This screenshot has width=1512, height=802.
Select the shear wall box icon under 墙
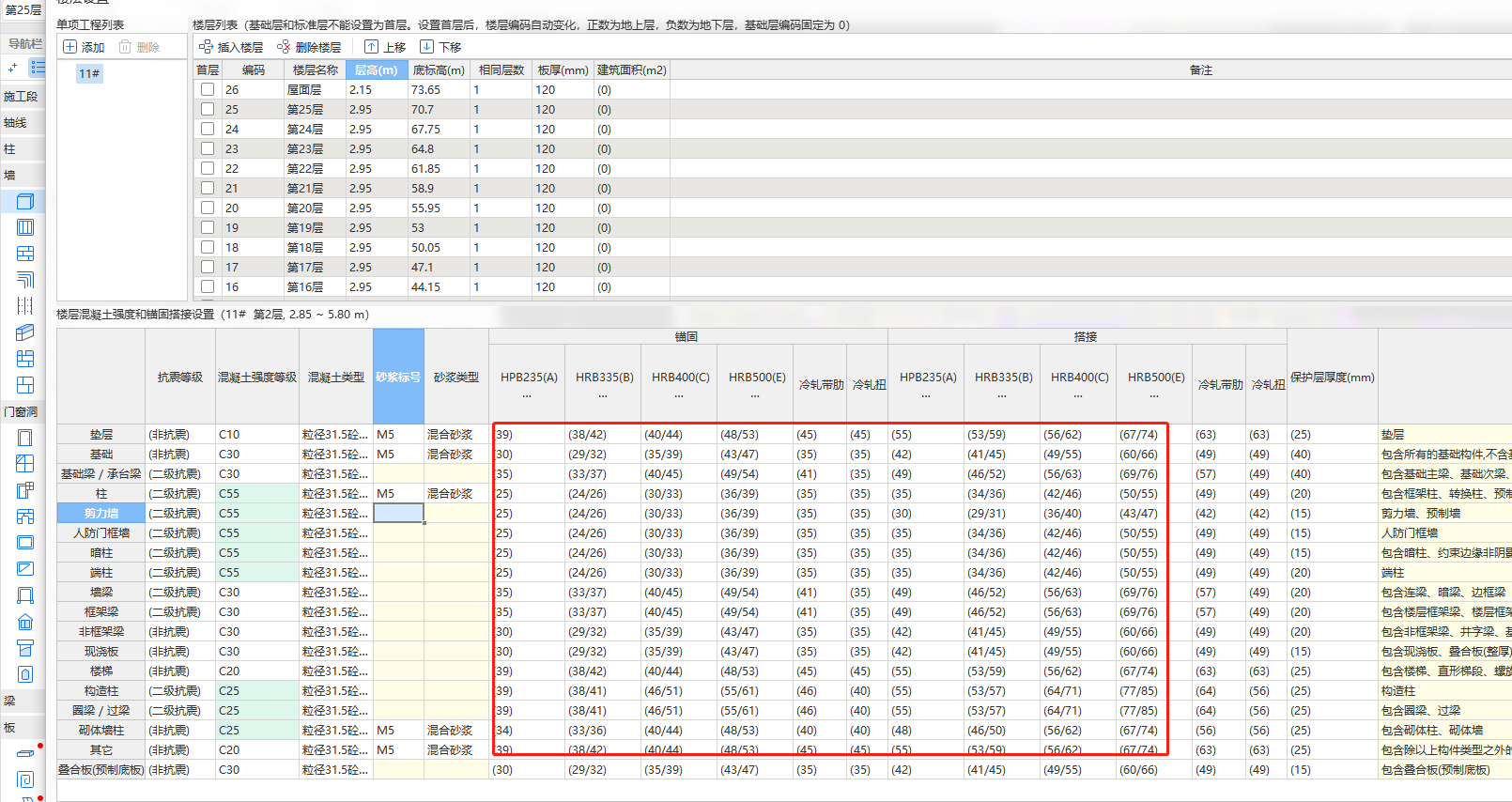click(x=25, y=201)
